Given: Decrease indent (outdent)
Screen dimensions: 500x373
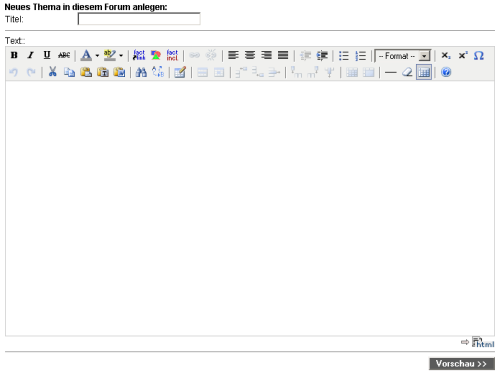Looking at the screenshot, I should click(x=305, y=56).
